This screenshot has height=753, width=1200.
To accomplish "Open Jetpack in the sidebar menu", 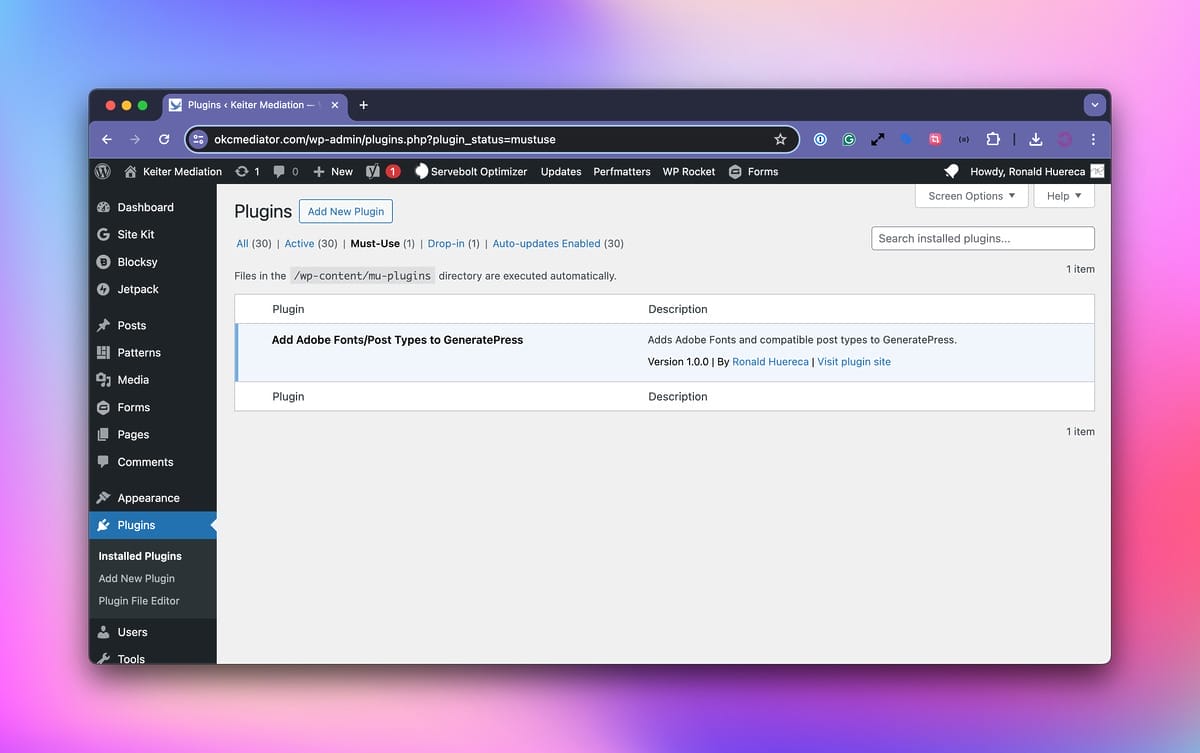I will (138, 289).
